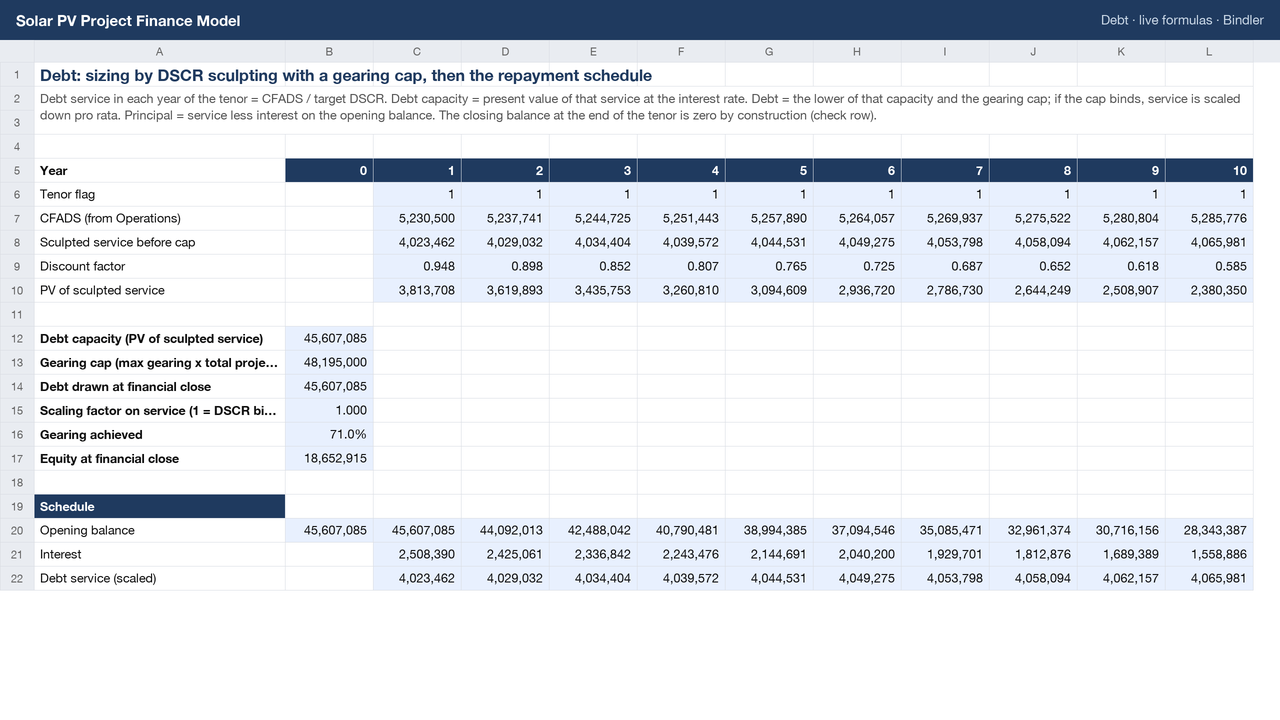Select interest value 2,040,200

click(857, 554)
